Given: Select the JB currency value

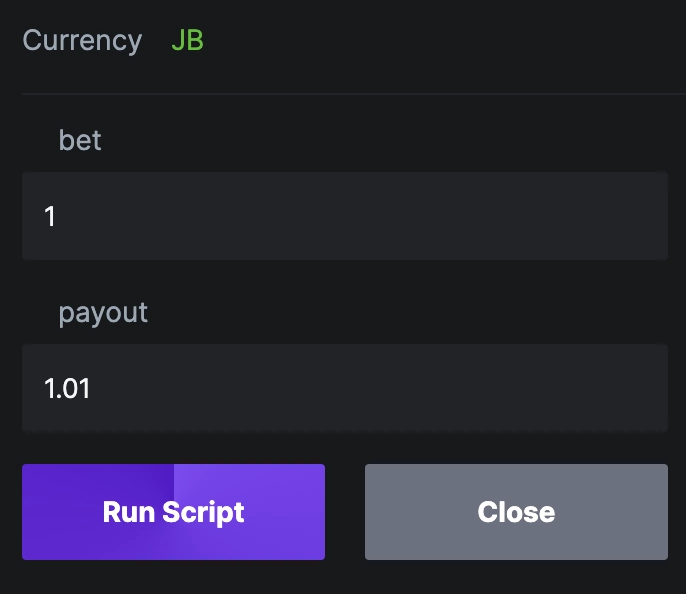Looking at the screenshot, I should pos(187,41).
